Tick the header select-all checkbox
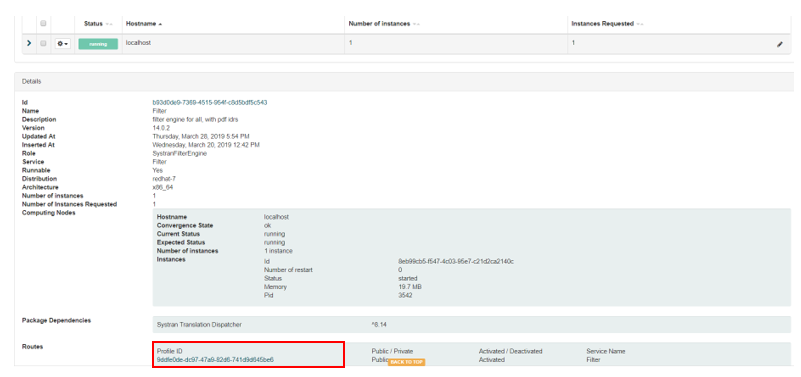801x377 pixels. coord(43,23)
